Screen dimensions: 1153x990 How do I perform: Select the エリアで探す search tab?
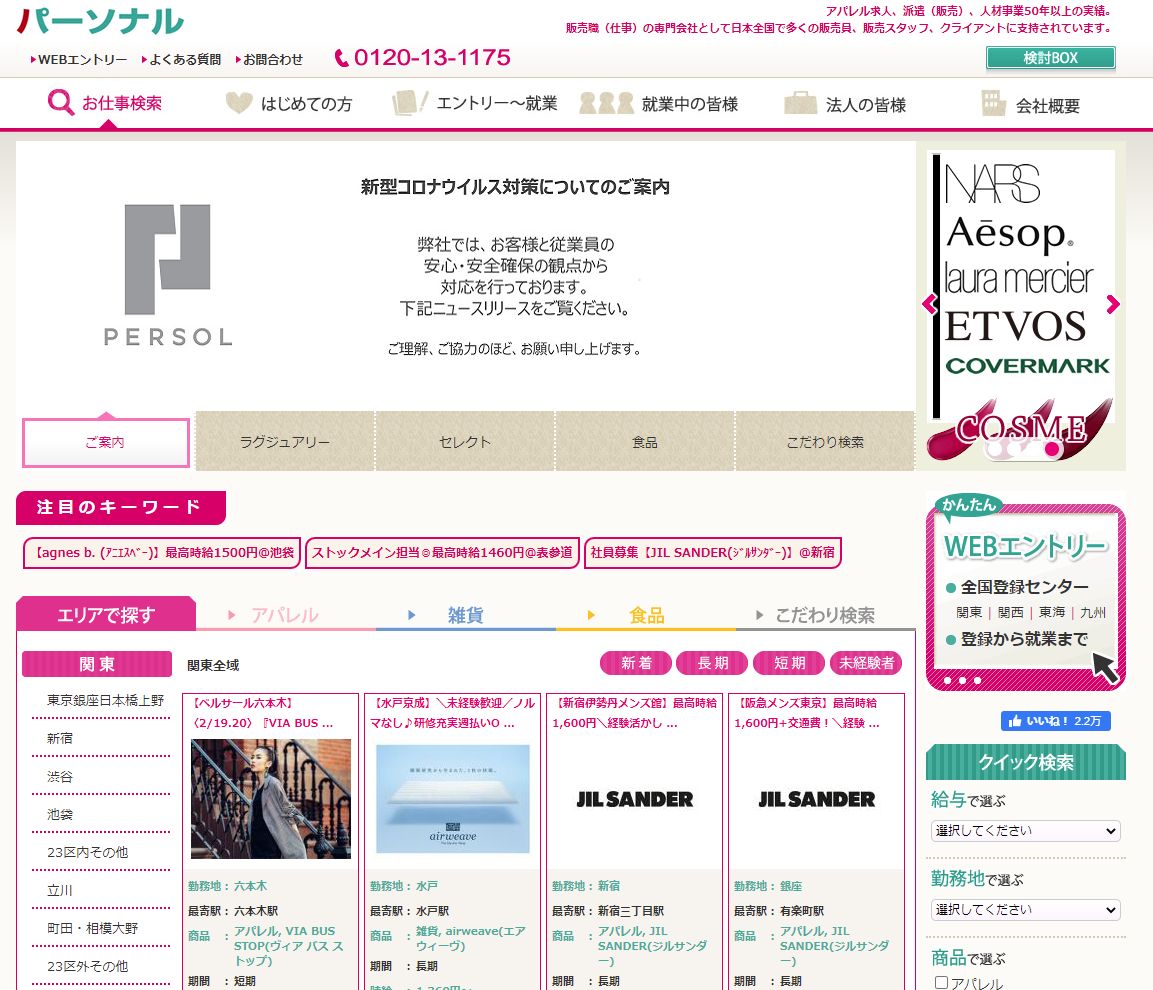pos(106,614)
